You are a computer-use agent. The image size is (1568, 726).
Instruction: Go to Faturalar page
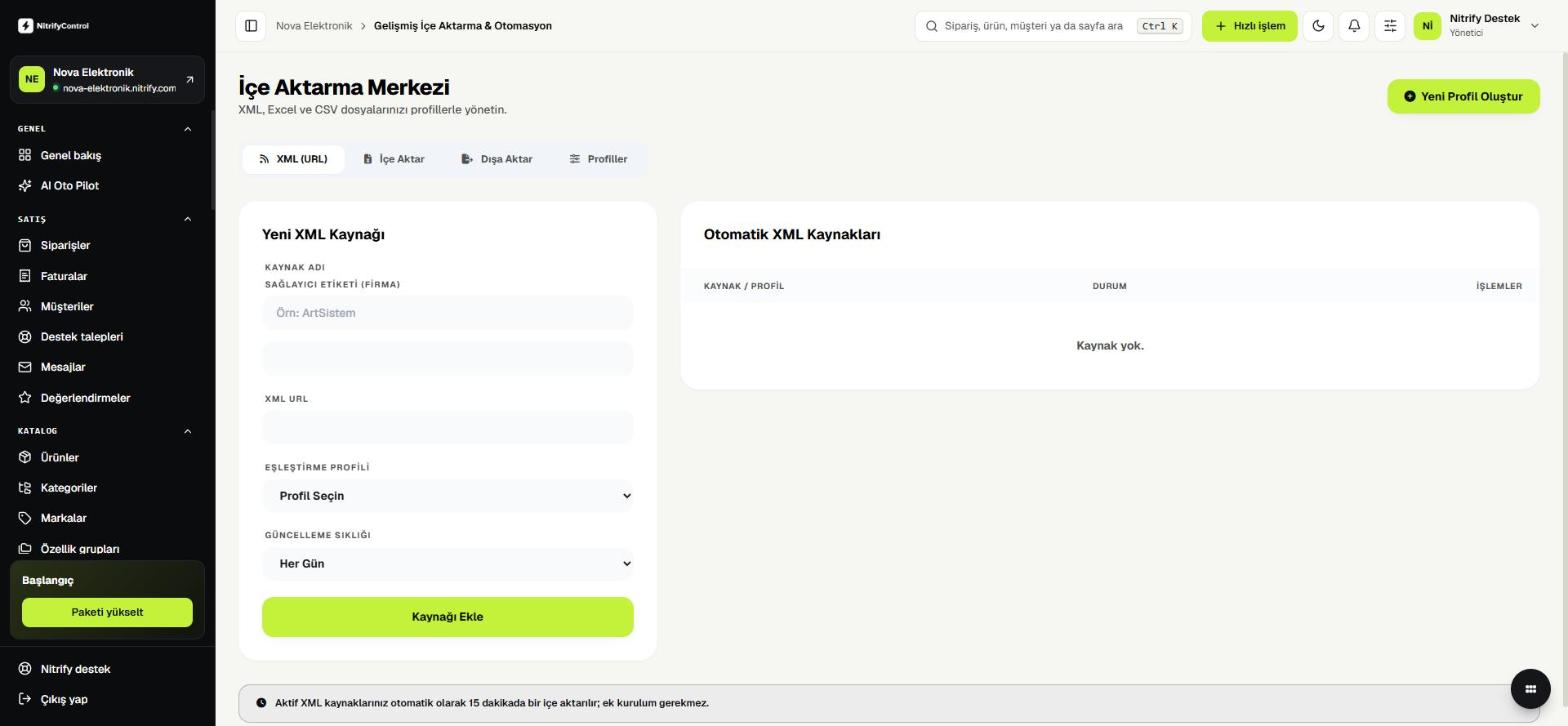coord(107,276)
